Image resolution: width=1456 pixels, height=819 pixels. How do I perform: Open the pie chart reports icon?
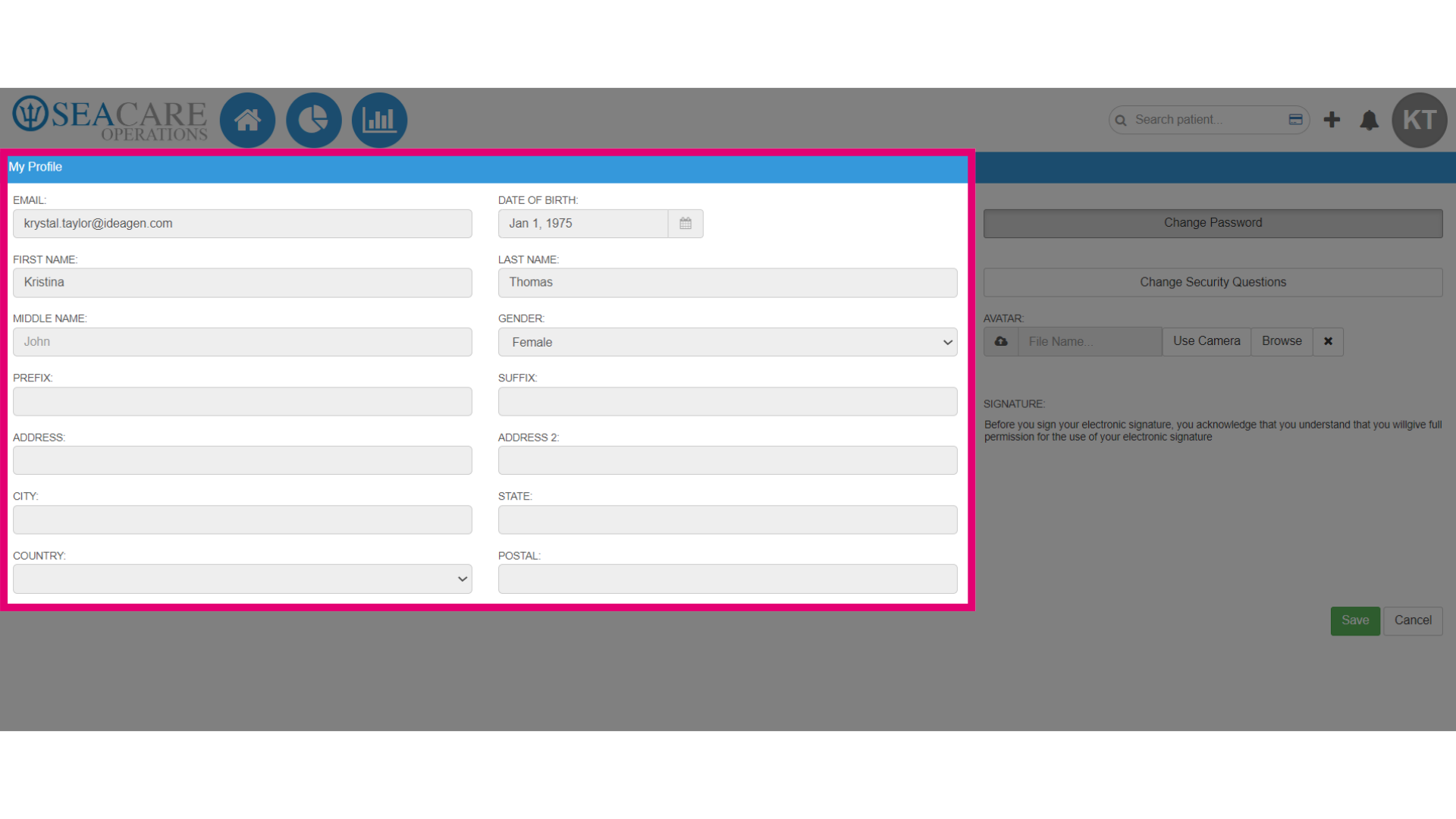[x=313, y=120]
